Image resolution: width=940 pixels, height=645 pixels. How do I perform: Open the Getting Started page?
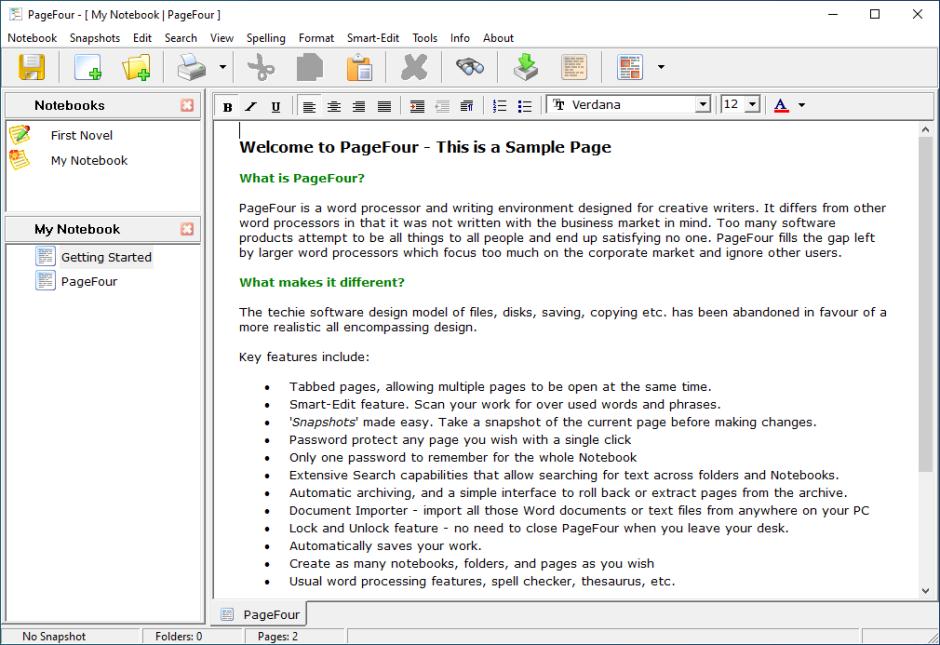[x=106, y=257]
